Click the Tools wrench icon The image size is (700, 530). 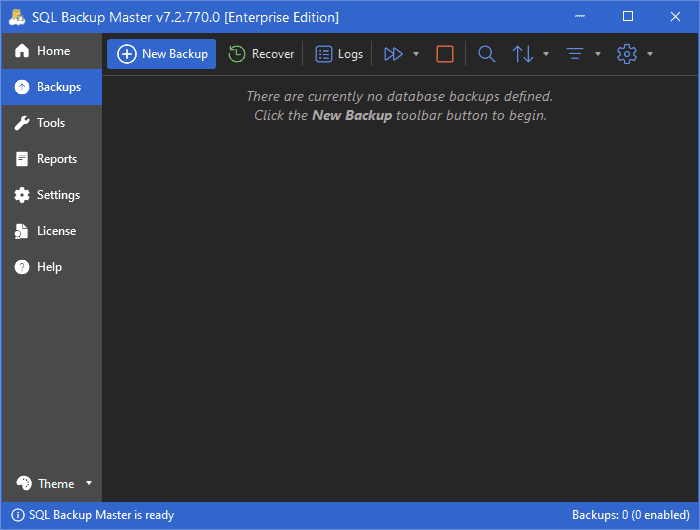tap(22, 123)
